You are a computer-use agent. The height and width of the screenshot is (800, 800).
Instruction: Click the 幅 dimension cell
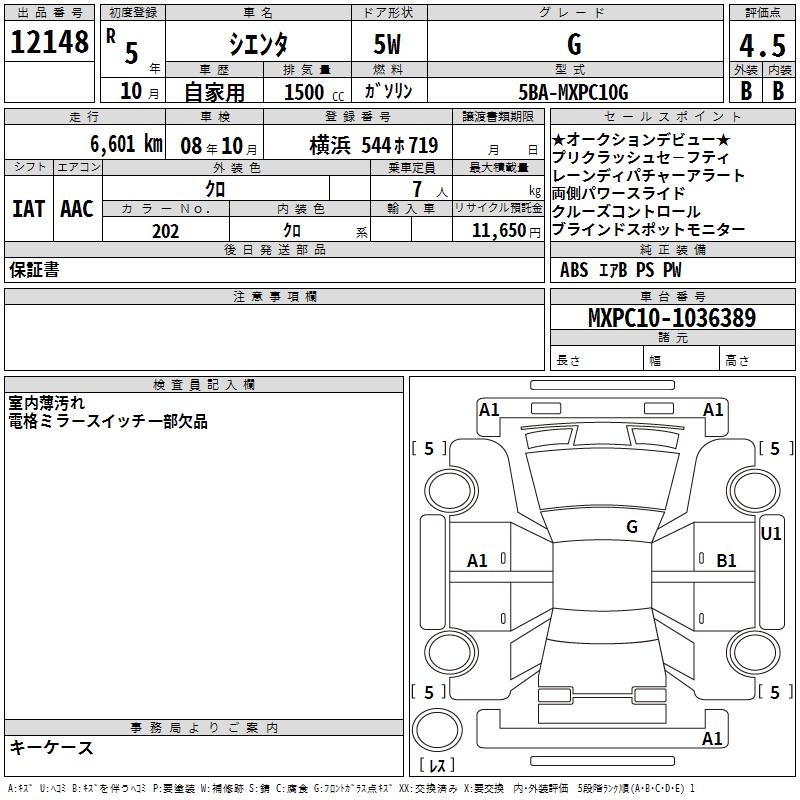tap(681, 360)
